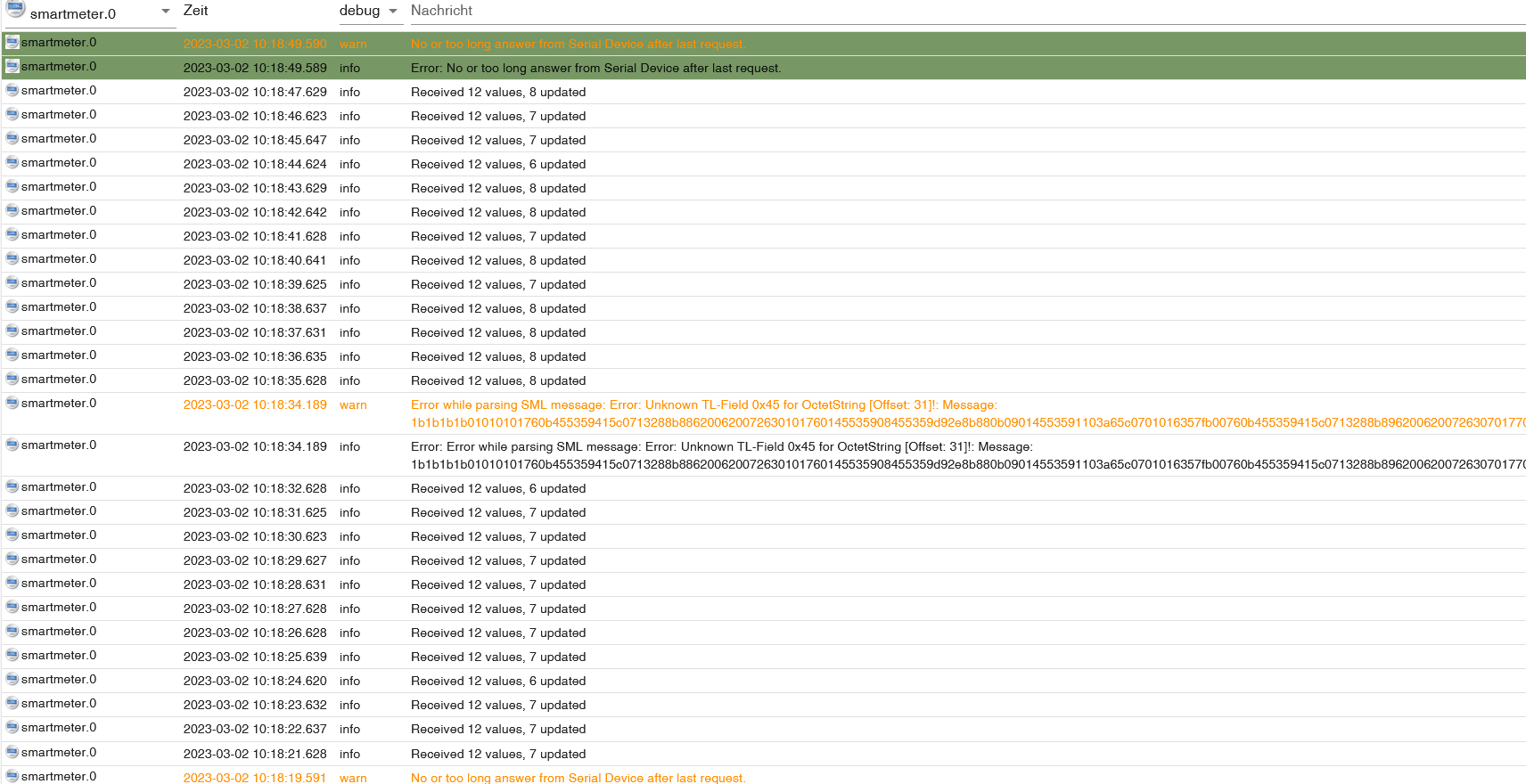
Task: Click the message text at 10:18:46.623
Action: 498,116
